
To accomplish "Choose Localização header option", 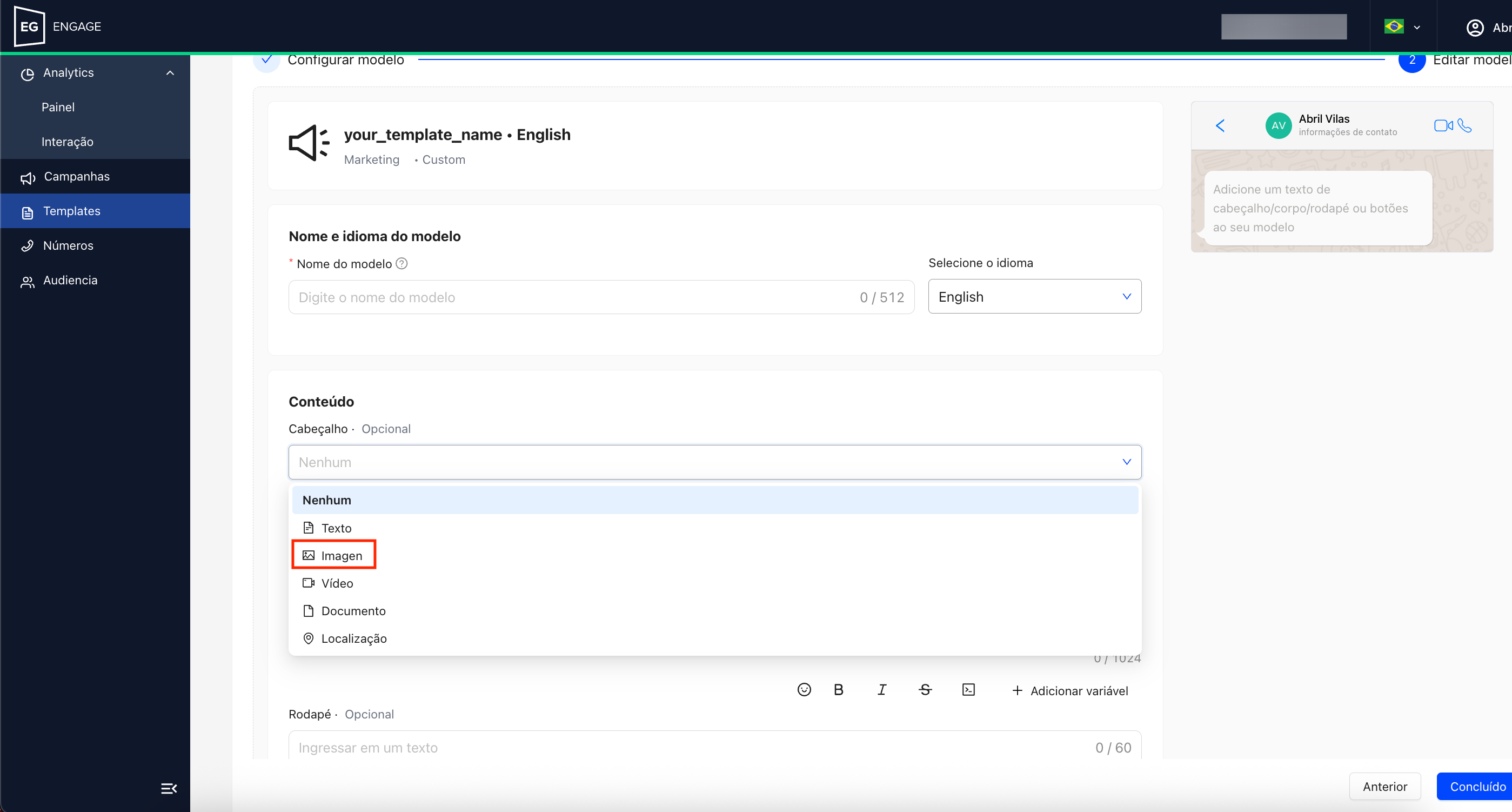I will (353, 638).
